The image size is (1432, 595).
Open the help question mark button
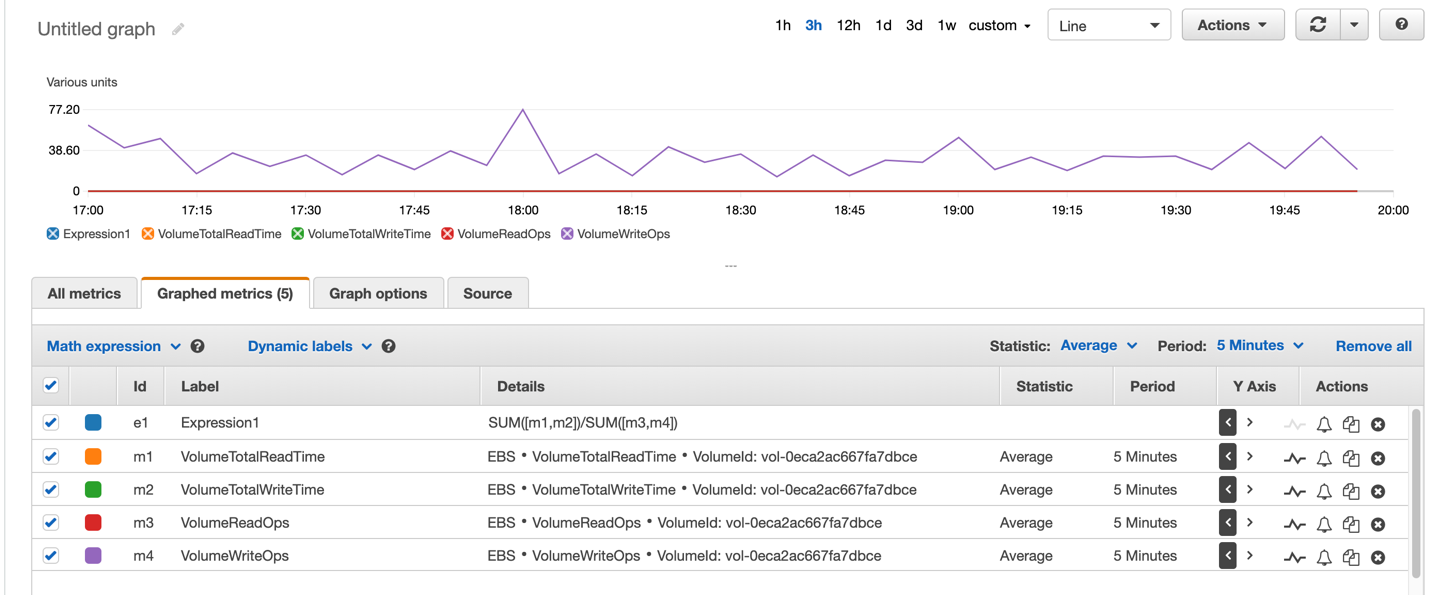[1401, 25]
